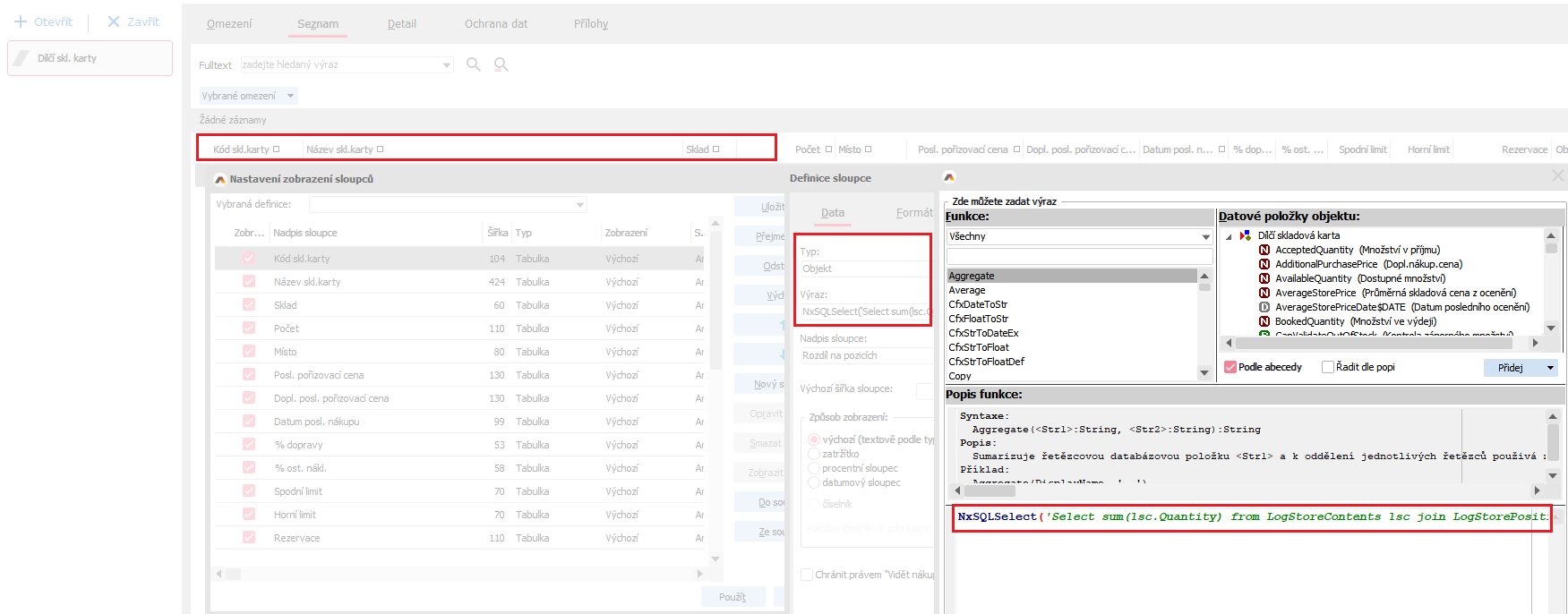Click the Dílčí skladová karta object icon
The height and width of the screenshot is (614, 1568).
(x=1246, y=235)
